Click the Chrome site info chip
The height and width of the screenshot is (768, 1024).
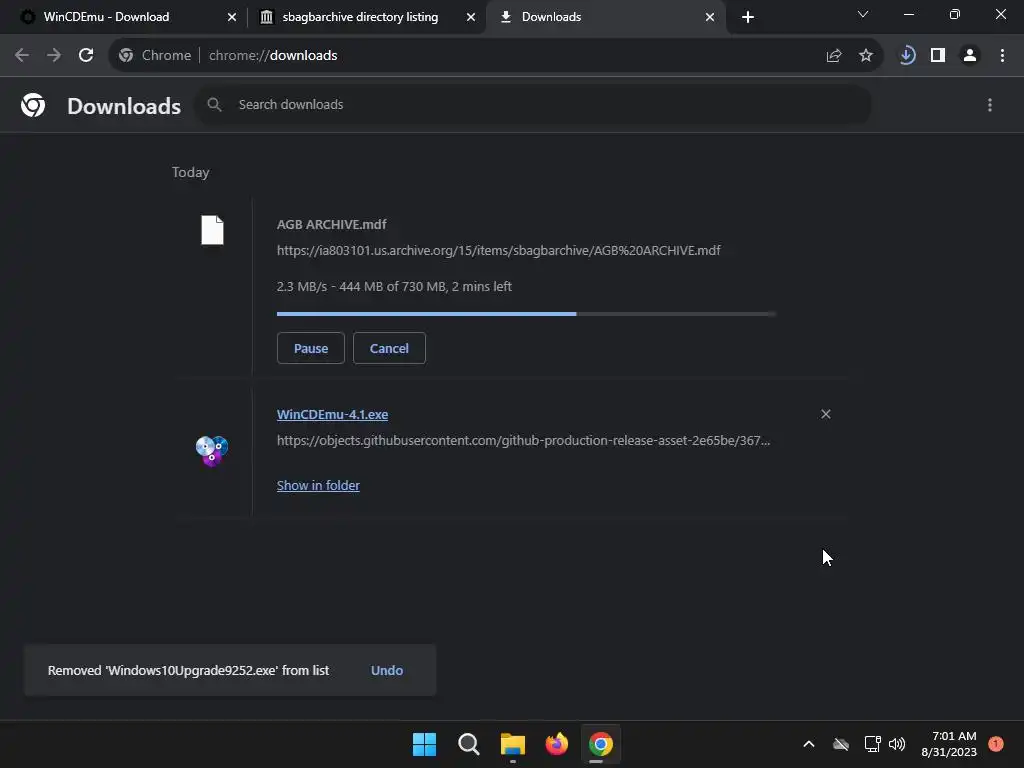tap(155, 56)
